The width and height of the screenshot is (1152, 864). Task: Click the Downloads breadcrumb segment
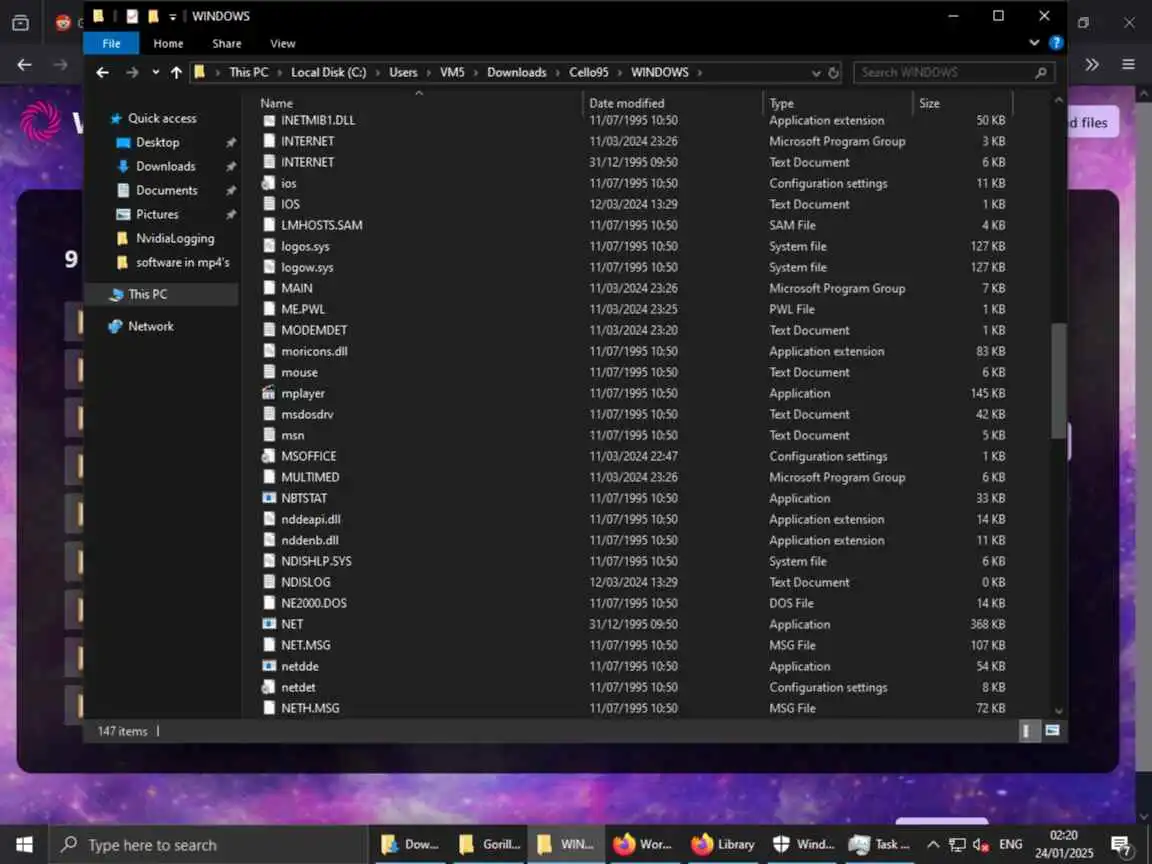pos(516,72)
